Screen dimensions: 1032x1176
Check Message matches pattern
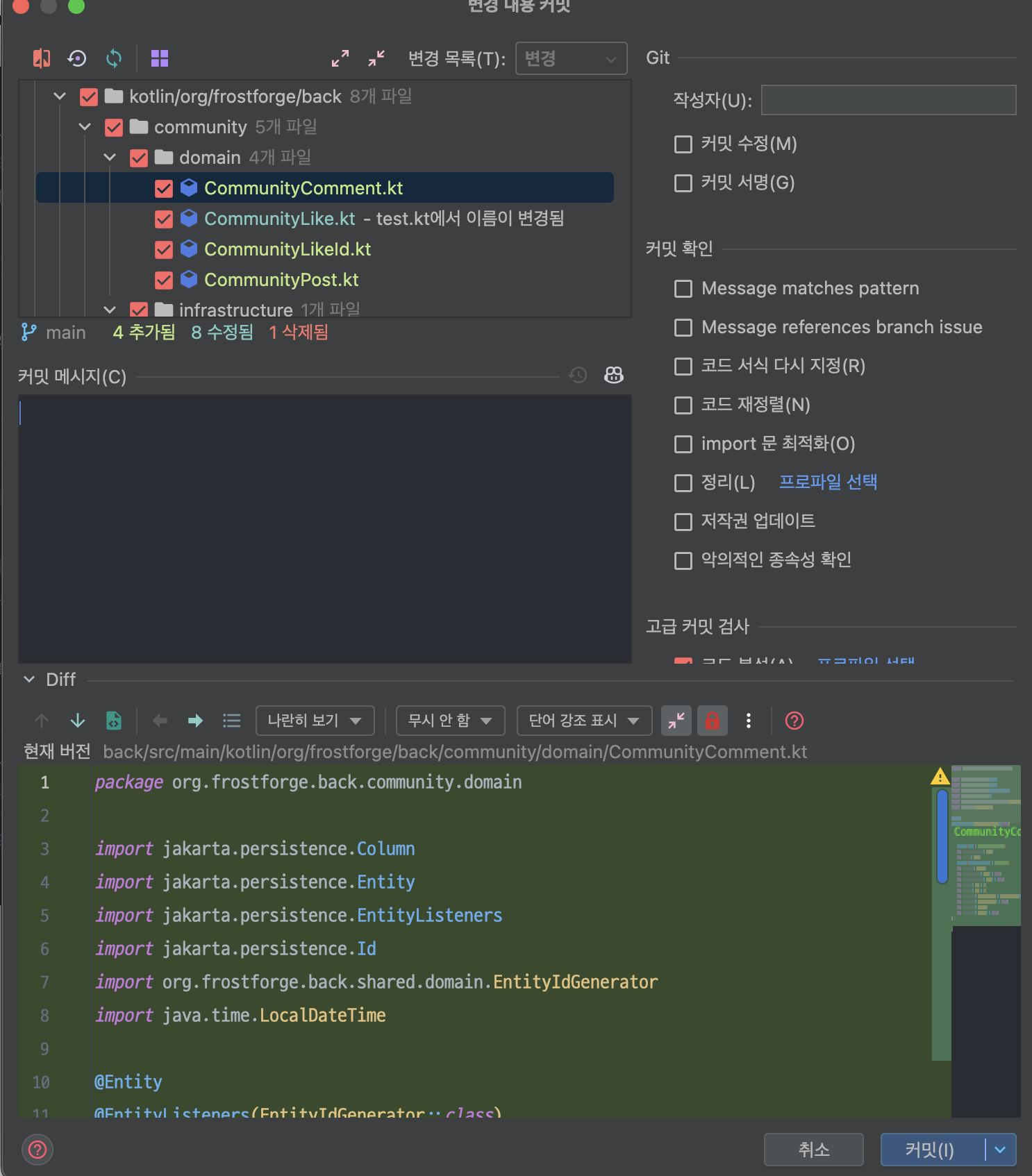[x=683, y=288]
